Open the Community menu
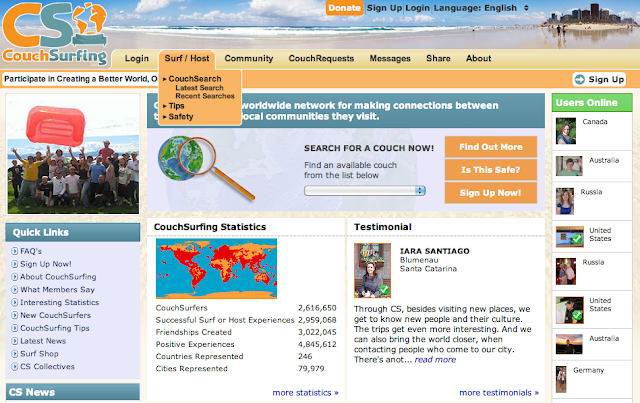This screenshot has height=403, width=640. tap(249, 58)
